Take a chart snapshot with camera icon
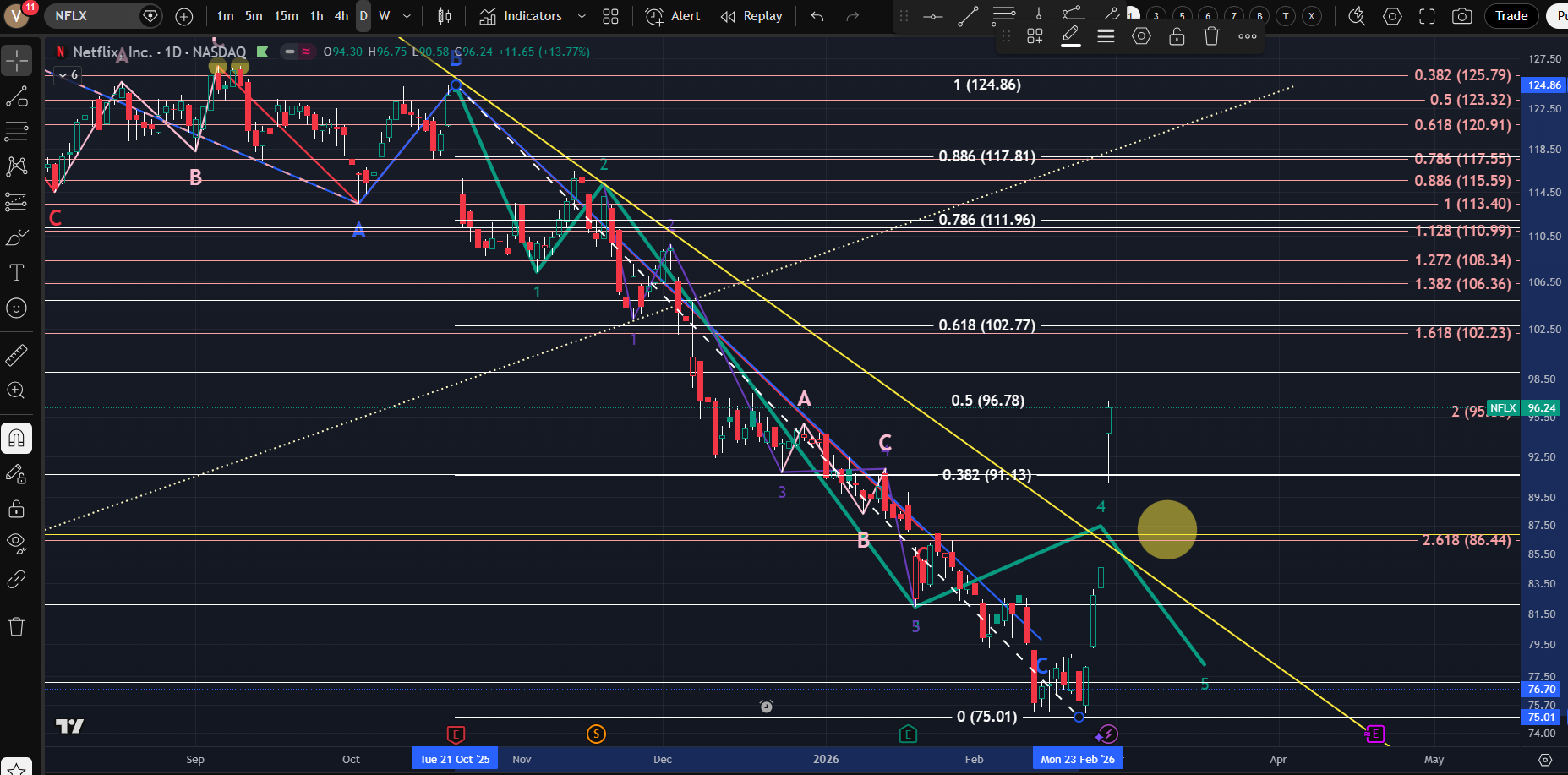Image resolution: width=1568 pixels, height=775 pixels. pyautogui.click(x=1461, y=16)
